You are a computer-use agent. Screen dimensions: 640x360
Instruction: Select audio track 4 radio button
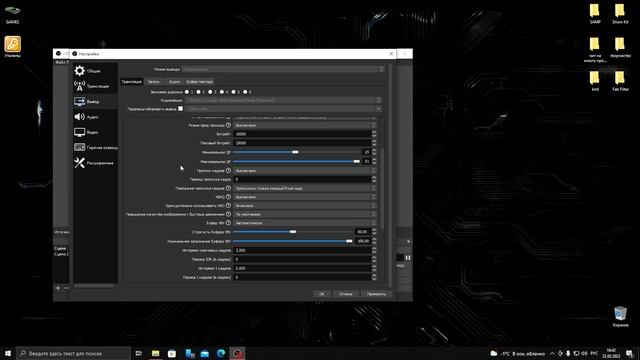222,92
